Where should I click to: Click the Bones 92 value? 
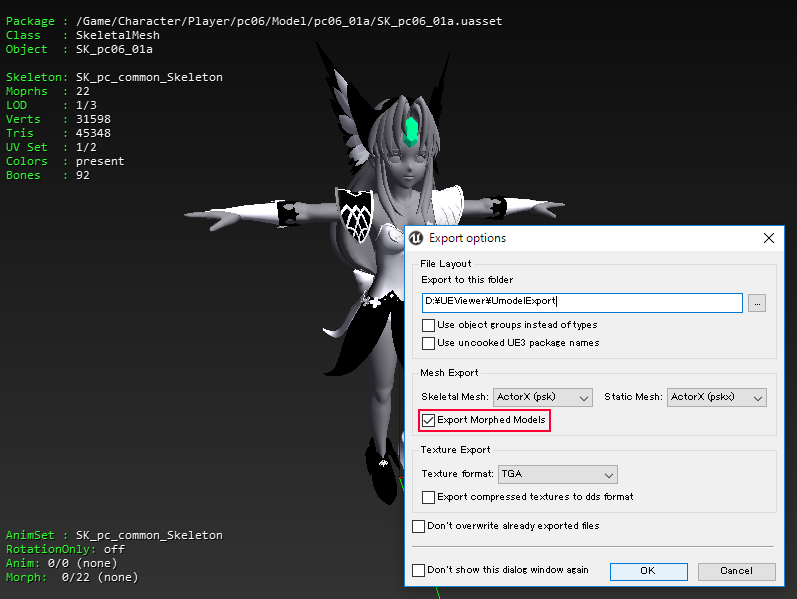point(82,175)
